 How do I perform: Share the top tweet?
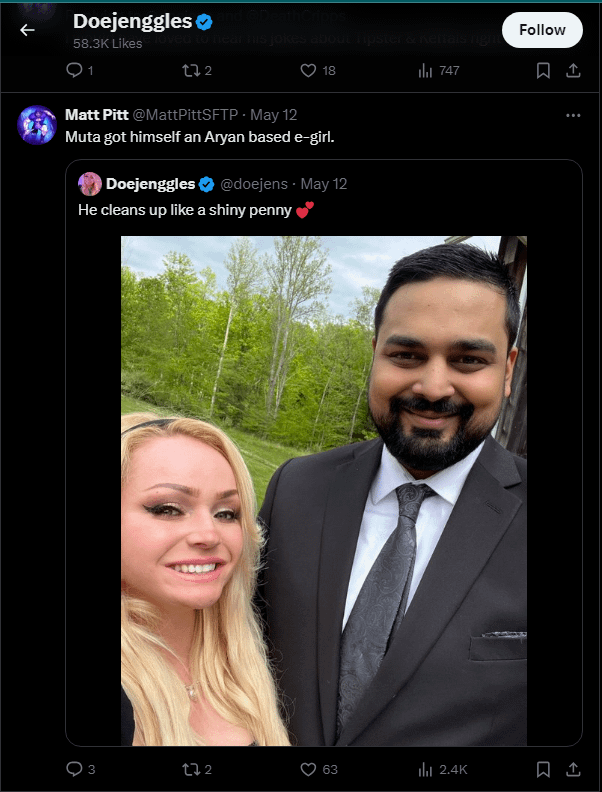573,71
